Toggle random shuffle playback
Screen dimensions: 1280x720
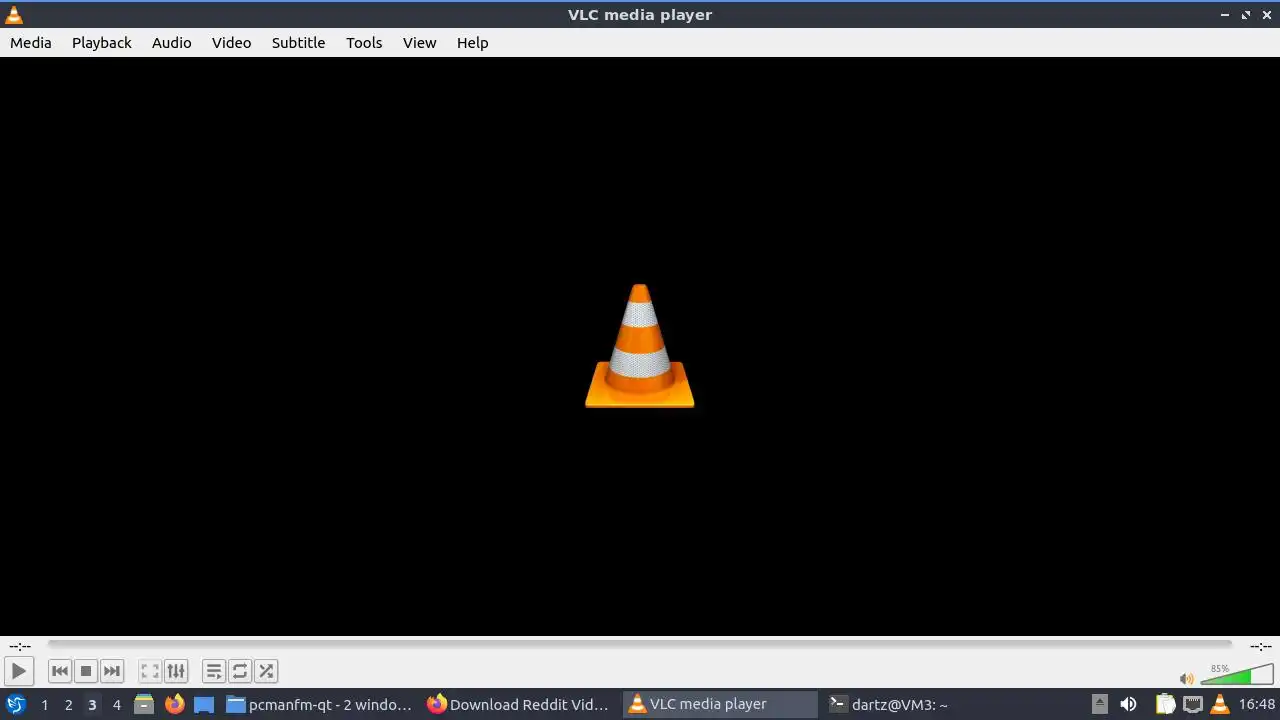click(266, 671)
